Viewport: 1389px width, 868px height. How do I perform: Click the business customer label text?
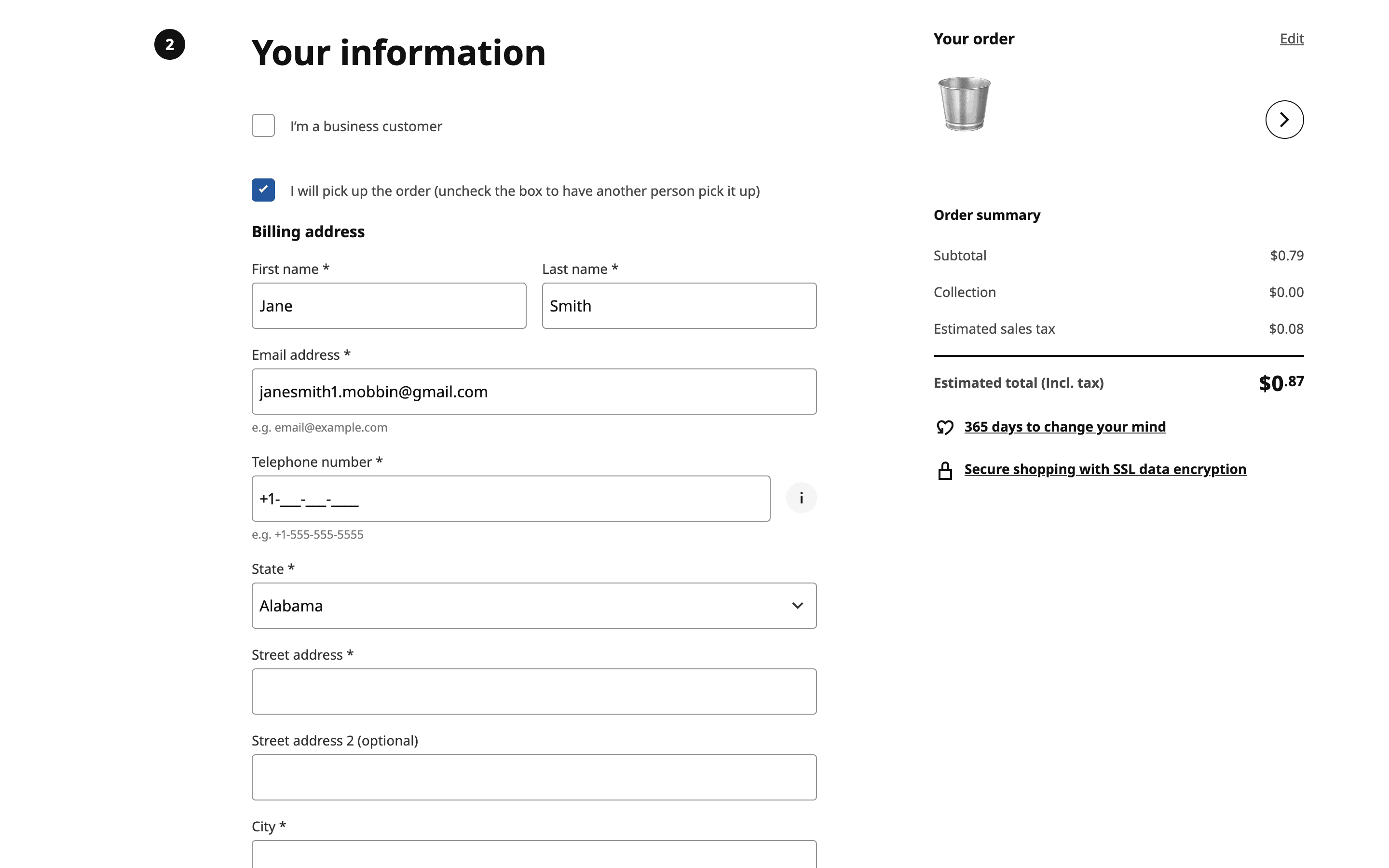366,126
